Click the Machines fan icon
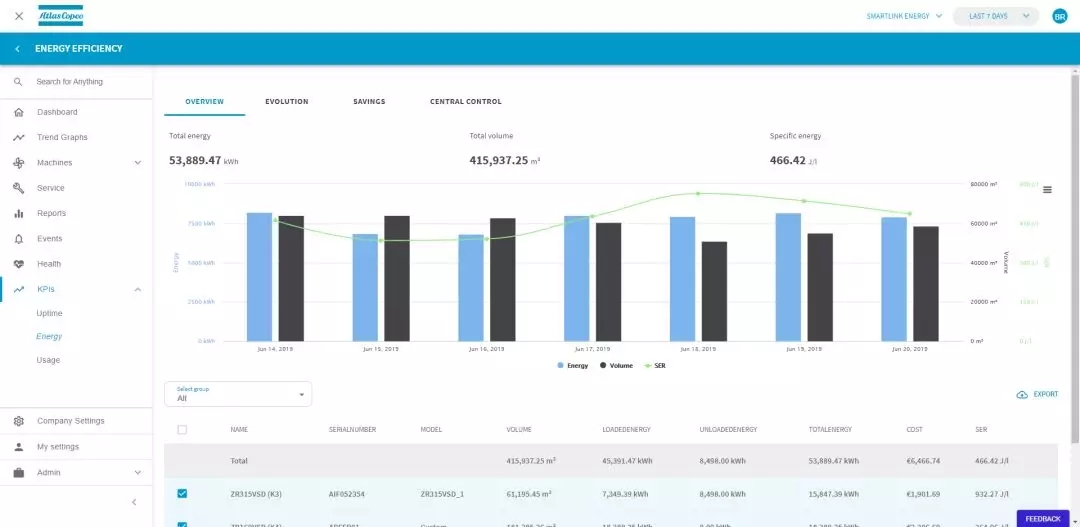 pyautogui.click(x=19, y=163)
